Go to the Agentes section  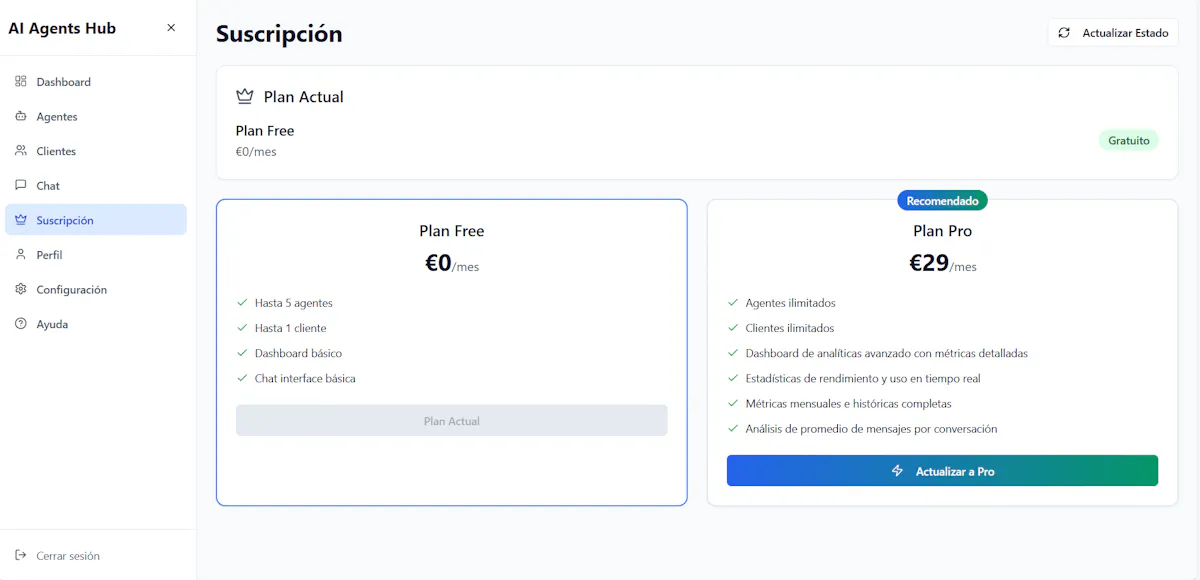pyautogui.click(x=96, y=116)
